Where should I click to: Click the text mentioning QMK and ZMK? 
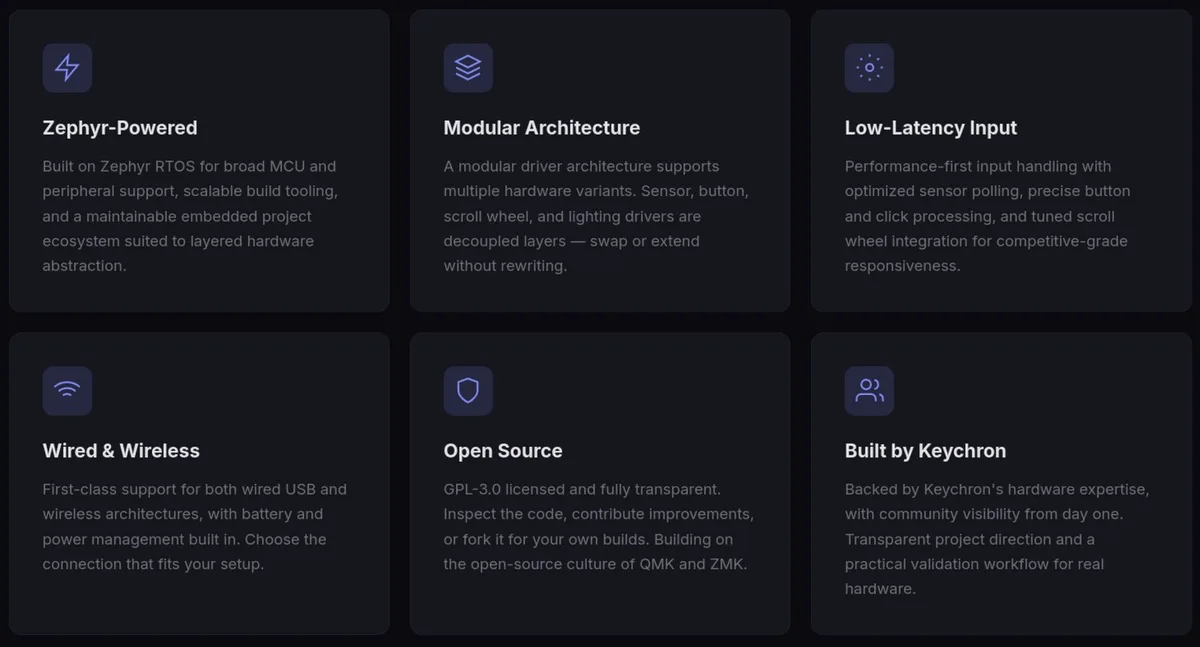tap(595, 564)
